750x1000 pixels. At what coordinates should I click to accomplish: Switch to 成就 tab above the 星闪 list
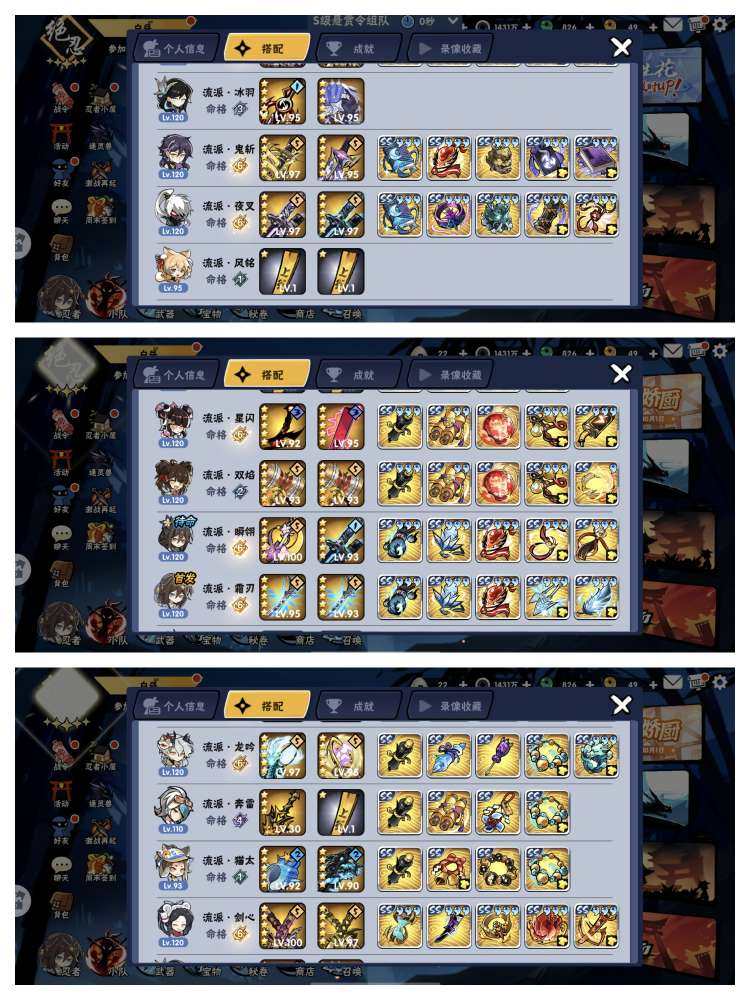tap(358, 375)
